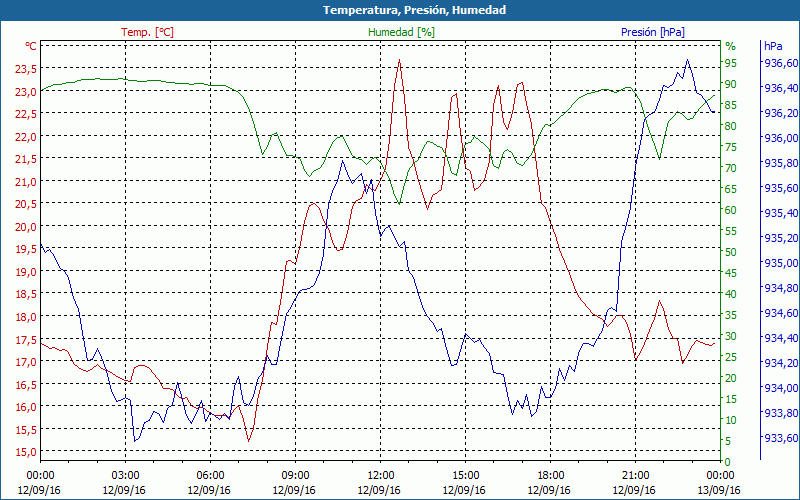Click the 80 humidity axis tick
Viewport: 800px width, 500px height.
pyautogui.click(x=731, y=126)
